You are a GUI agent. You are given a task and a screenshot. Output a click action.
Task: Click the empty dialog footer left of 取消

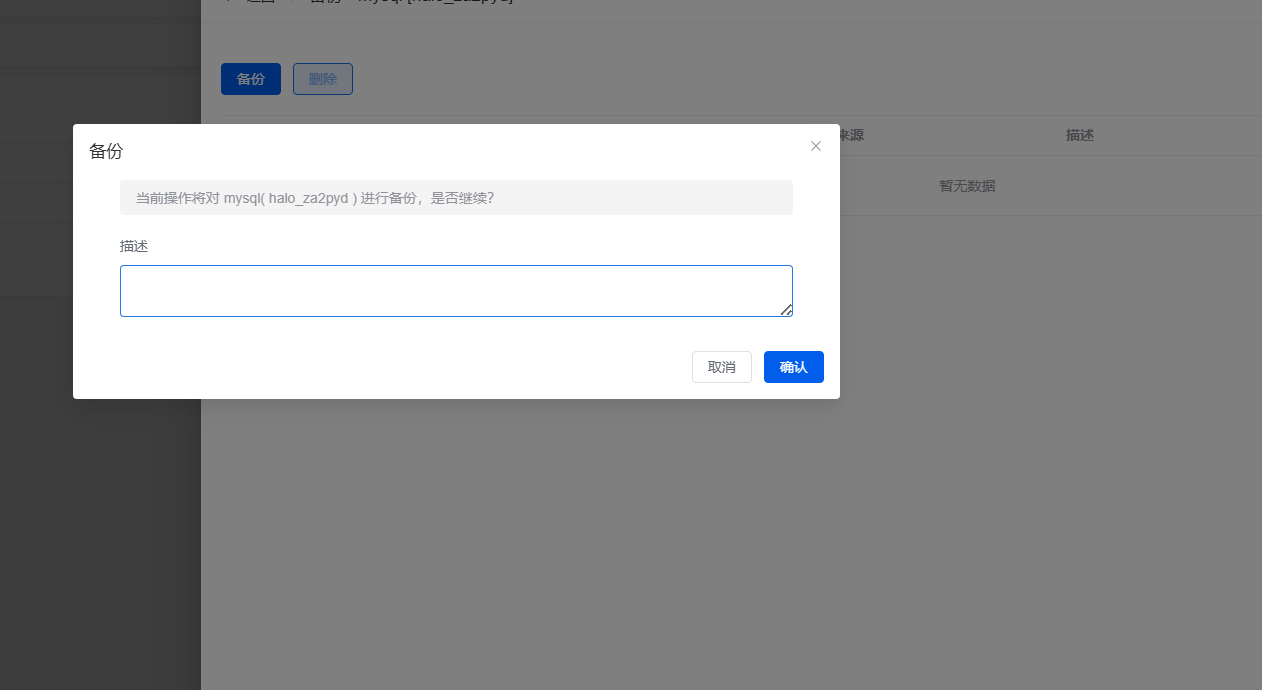click(400, 367)
